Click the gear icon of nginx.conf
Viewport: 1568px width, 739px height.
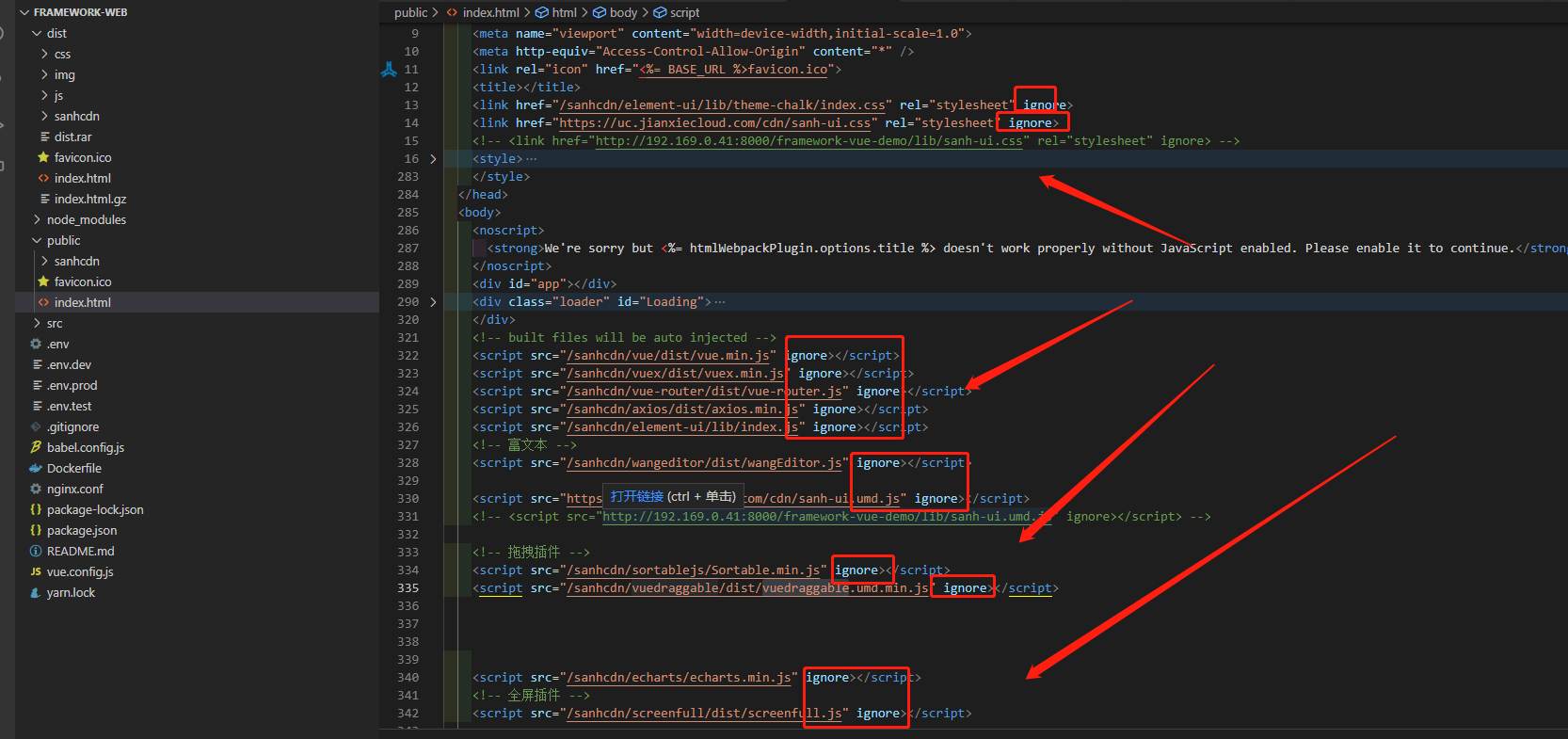click(x=36, y=490)
